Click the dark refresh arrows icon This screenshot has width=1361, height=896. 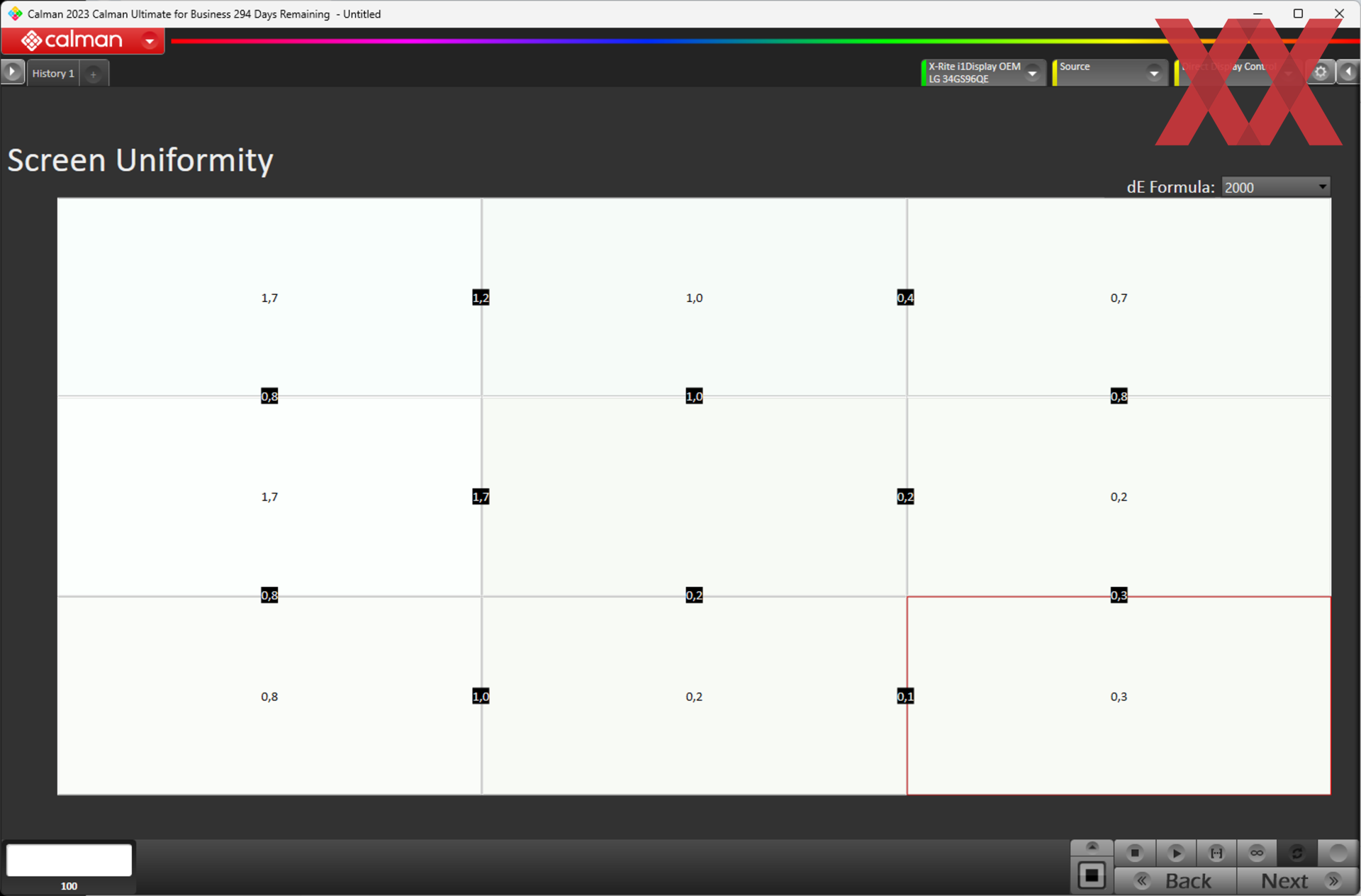click(x=1297, y=853)
